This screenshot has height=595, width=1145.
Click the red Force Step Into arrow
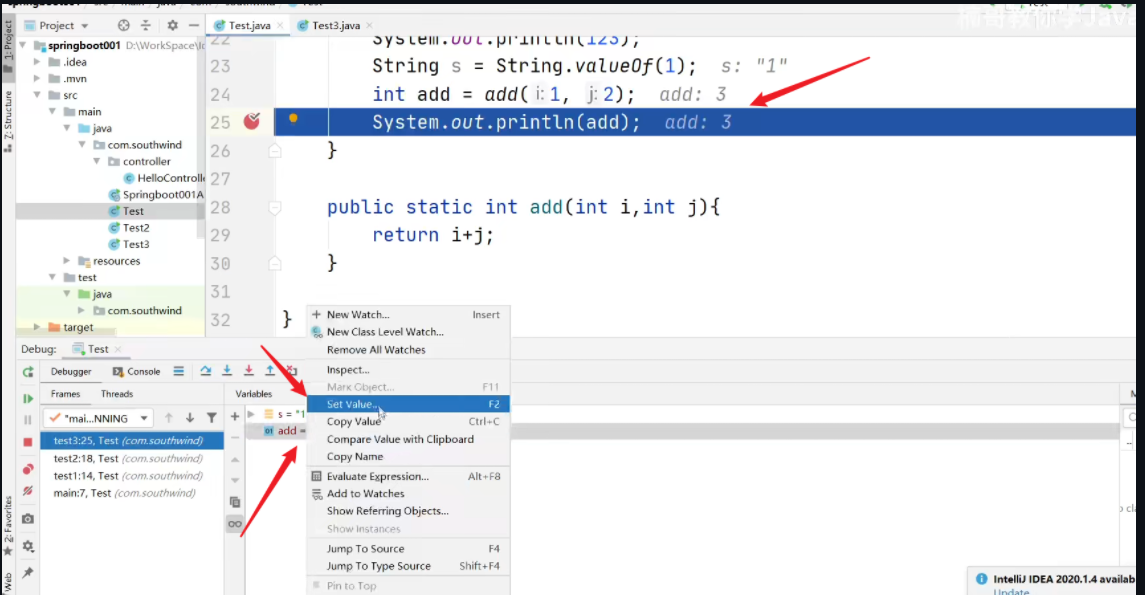click(x=248, y=371)
